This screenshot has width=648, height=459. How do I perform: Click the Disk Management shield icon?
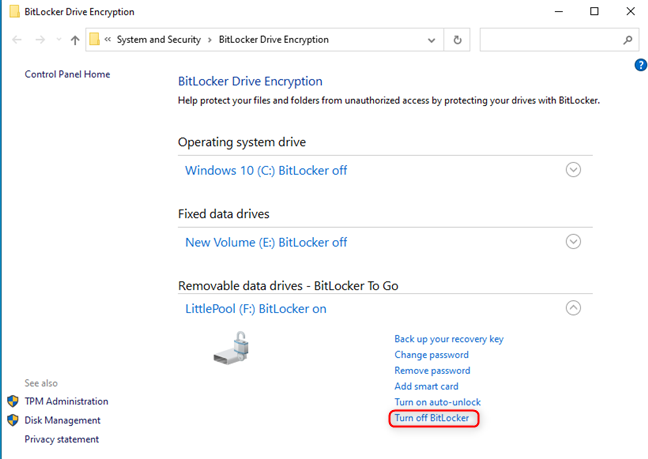(x=13, y=420)
